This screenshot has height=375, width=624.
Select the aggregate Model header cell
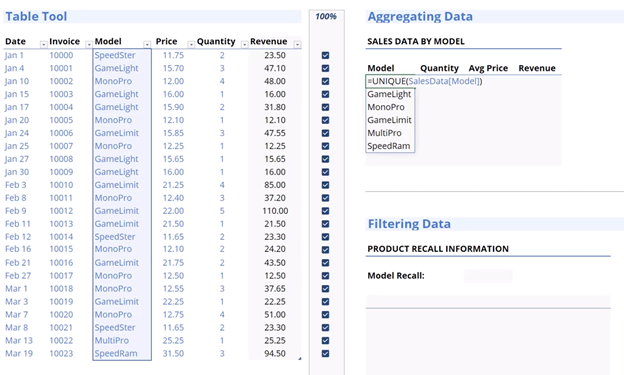381,68
